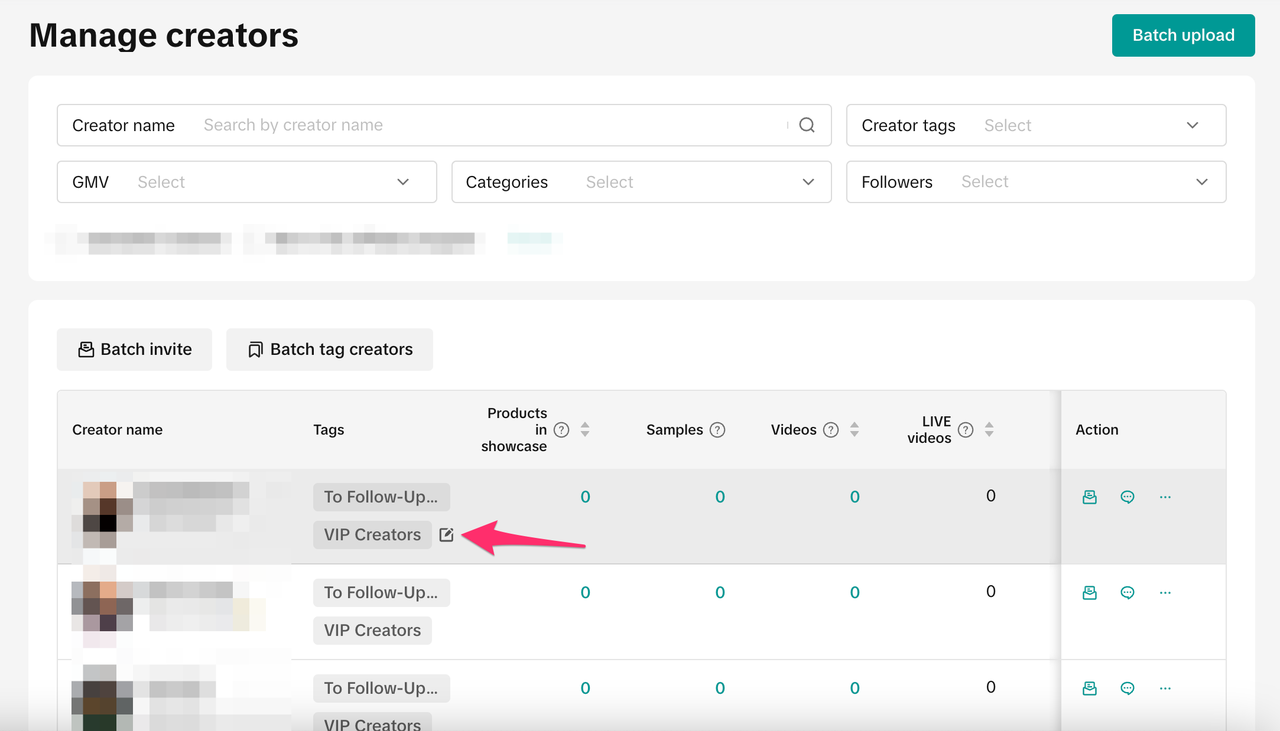
Task: Open the Creator tags dropdown
Action: 1036,125
